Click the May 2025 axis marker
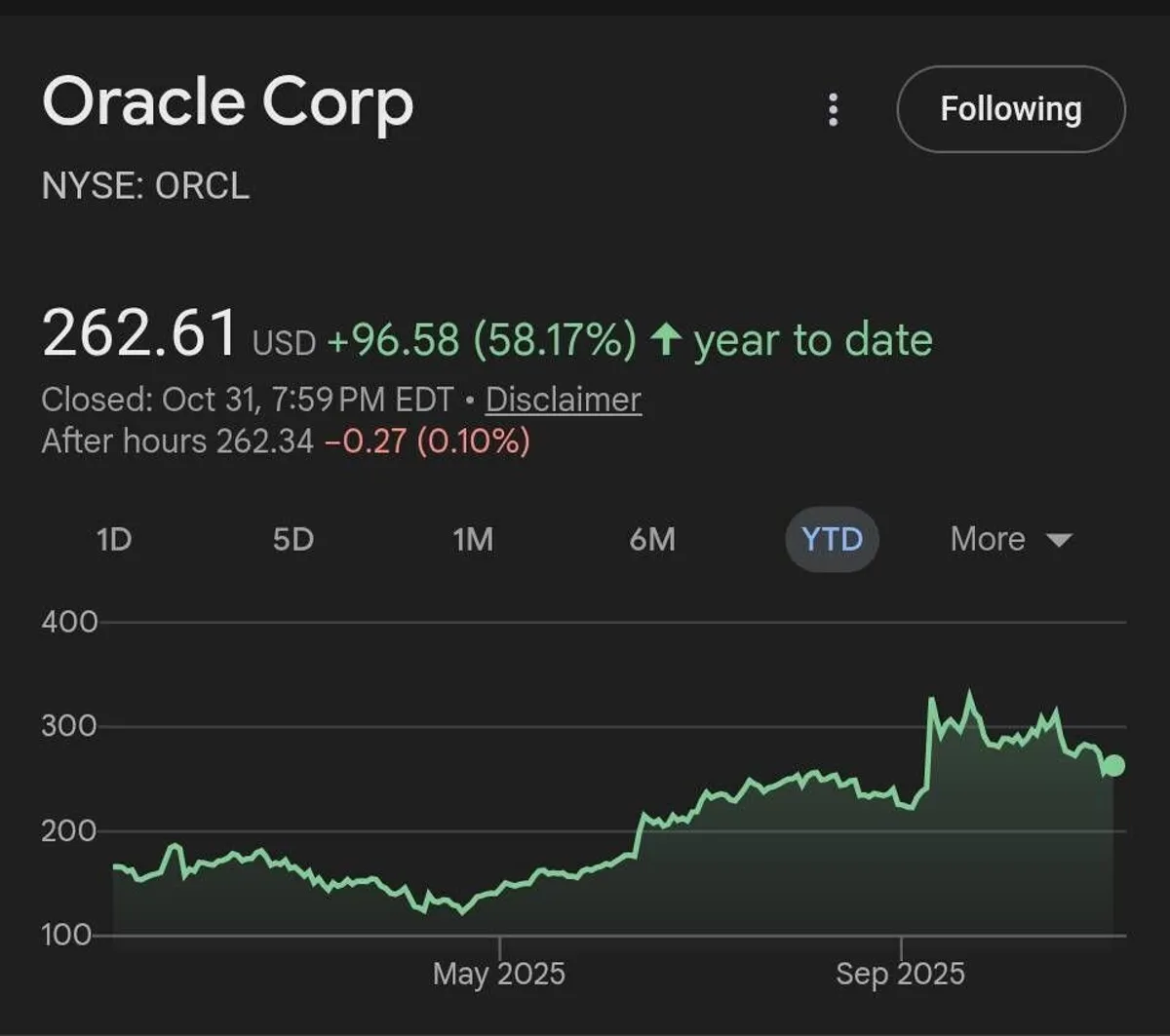The height and width of the screenshot is (1036, 1170). coord(498,973)
